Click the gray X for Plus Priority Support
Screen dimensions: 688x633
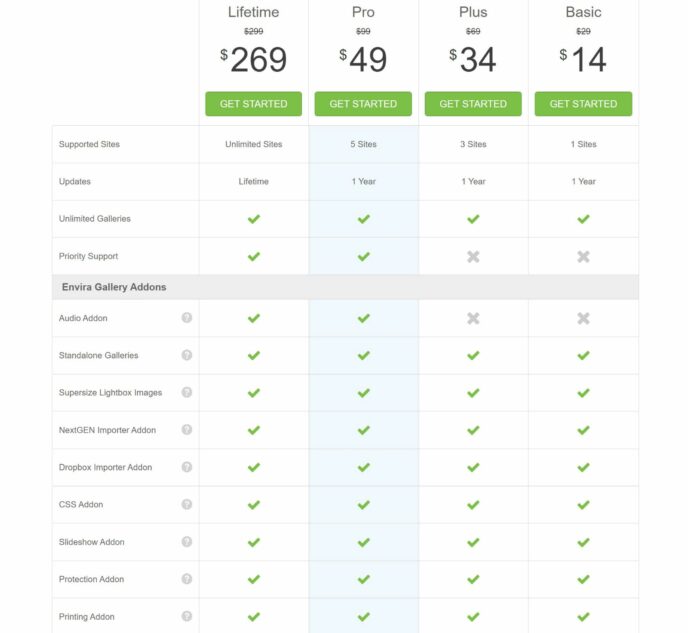(x=473, y=257)
